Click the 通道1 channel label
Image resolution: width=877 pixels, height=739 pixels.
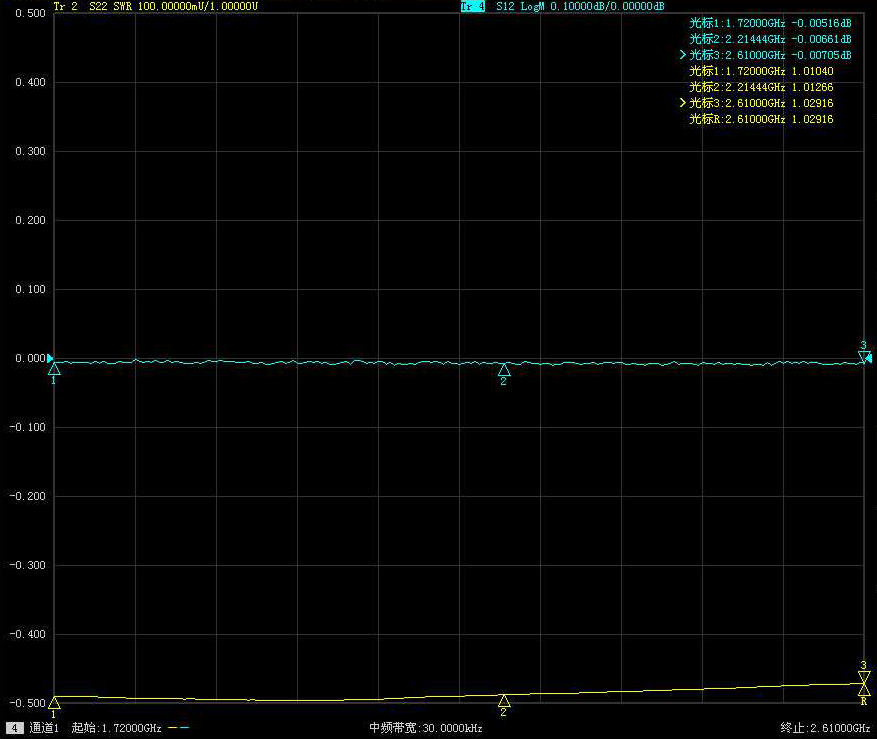tap(45, 728)
